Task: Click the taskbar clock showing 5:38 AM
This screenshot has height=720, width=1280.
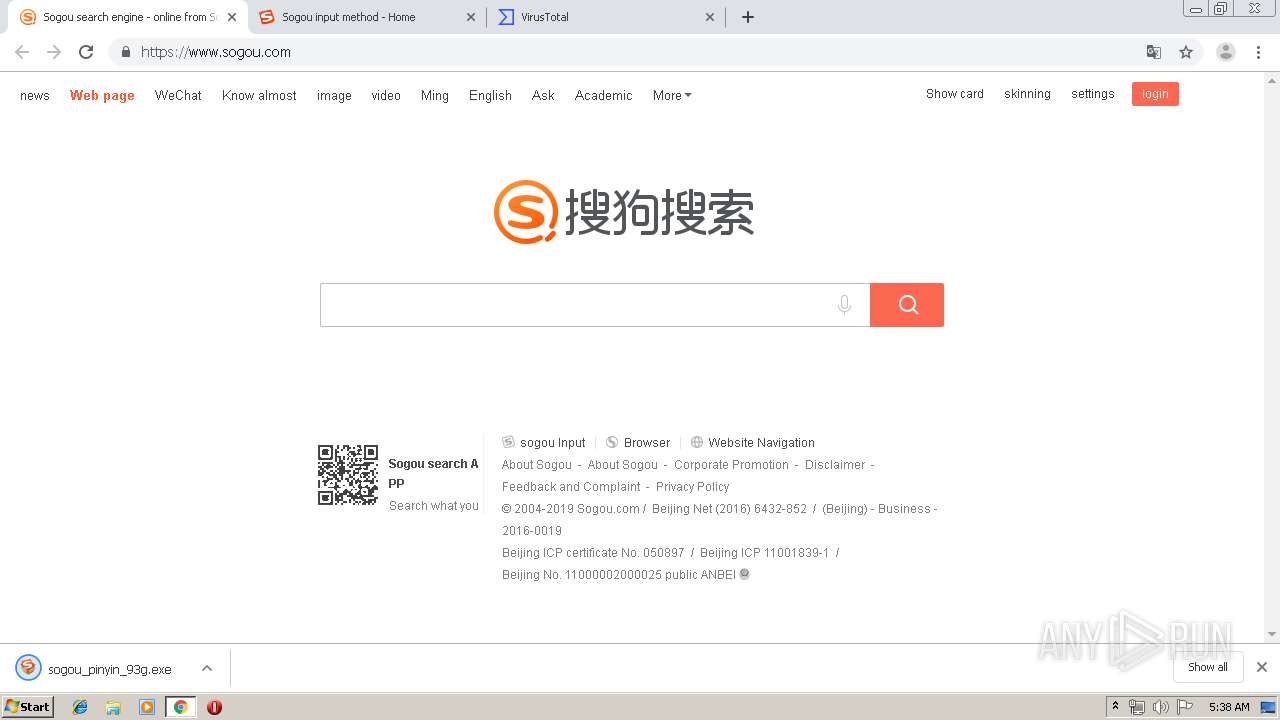Action: (x=1229, y=707)
